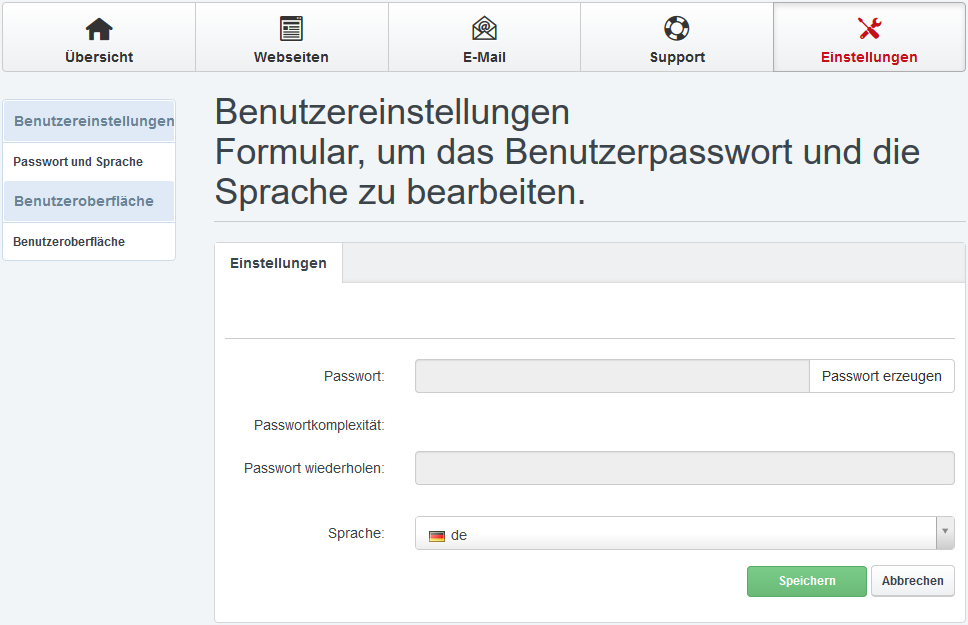Focus the Passwort wiederholen input field

pyautogui.click(x=684, y=468)
